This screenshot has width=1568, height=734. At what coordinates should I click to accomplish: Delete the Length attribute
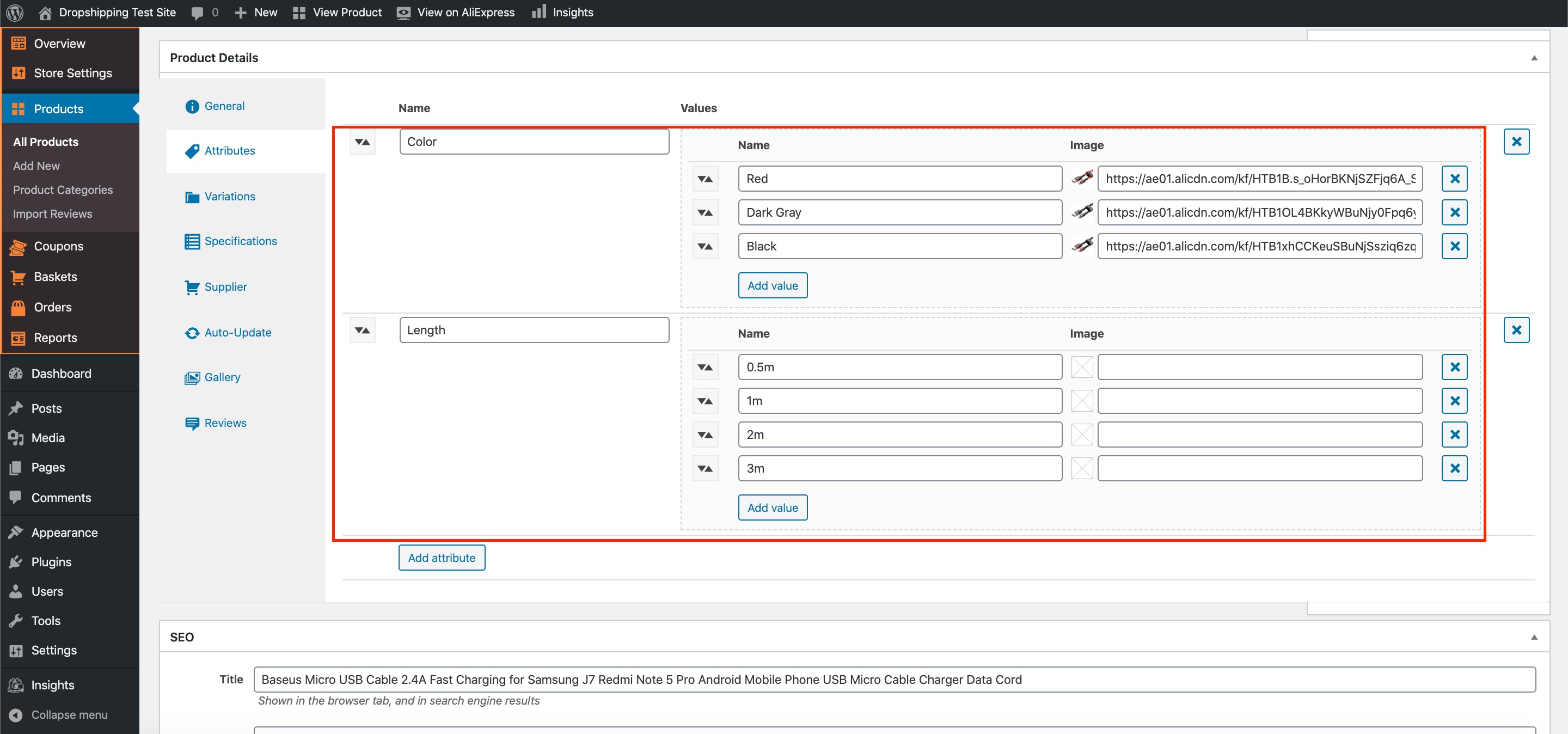coord(1516,330)
